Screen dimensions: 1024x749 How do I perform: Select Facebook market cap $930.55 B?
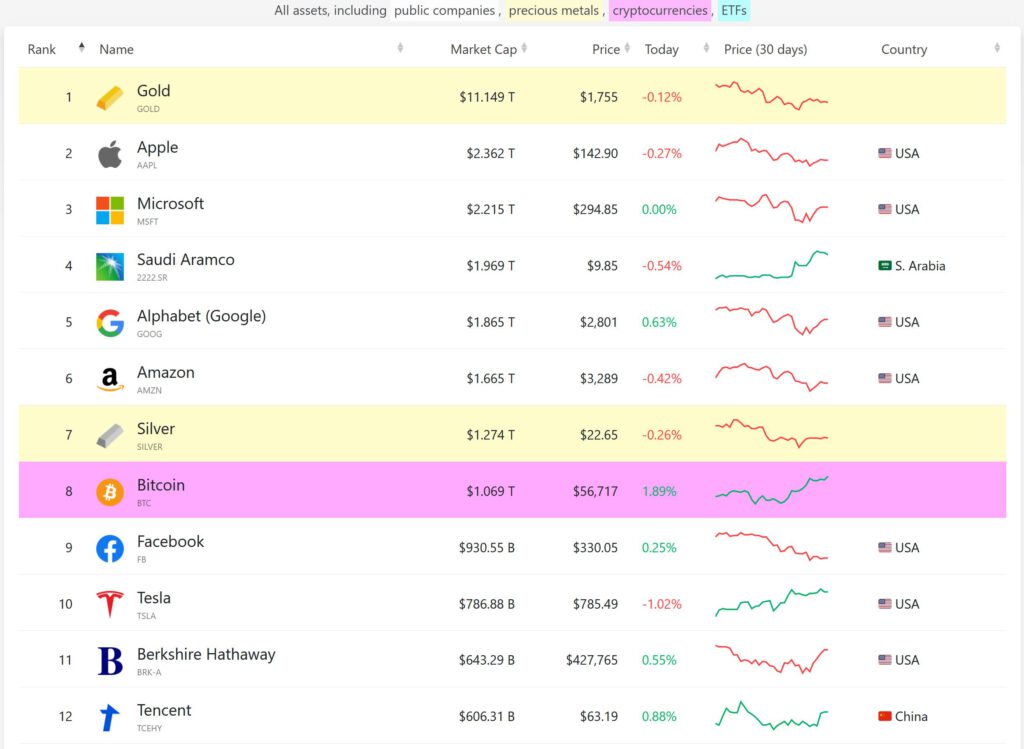pos(487,548)
